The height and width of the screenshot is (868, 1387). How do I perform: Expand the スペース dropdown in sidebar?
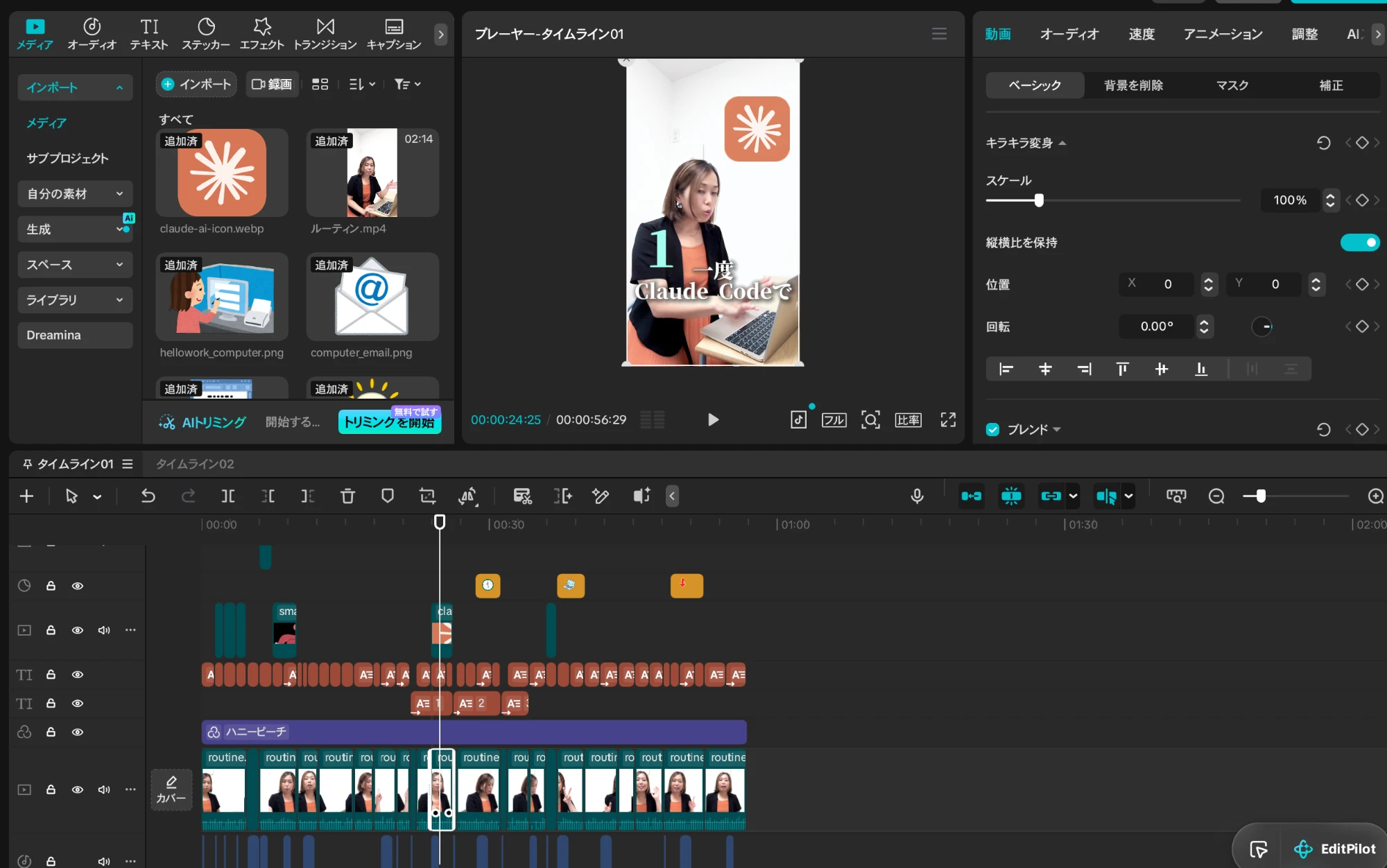point(75,264)
